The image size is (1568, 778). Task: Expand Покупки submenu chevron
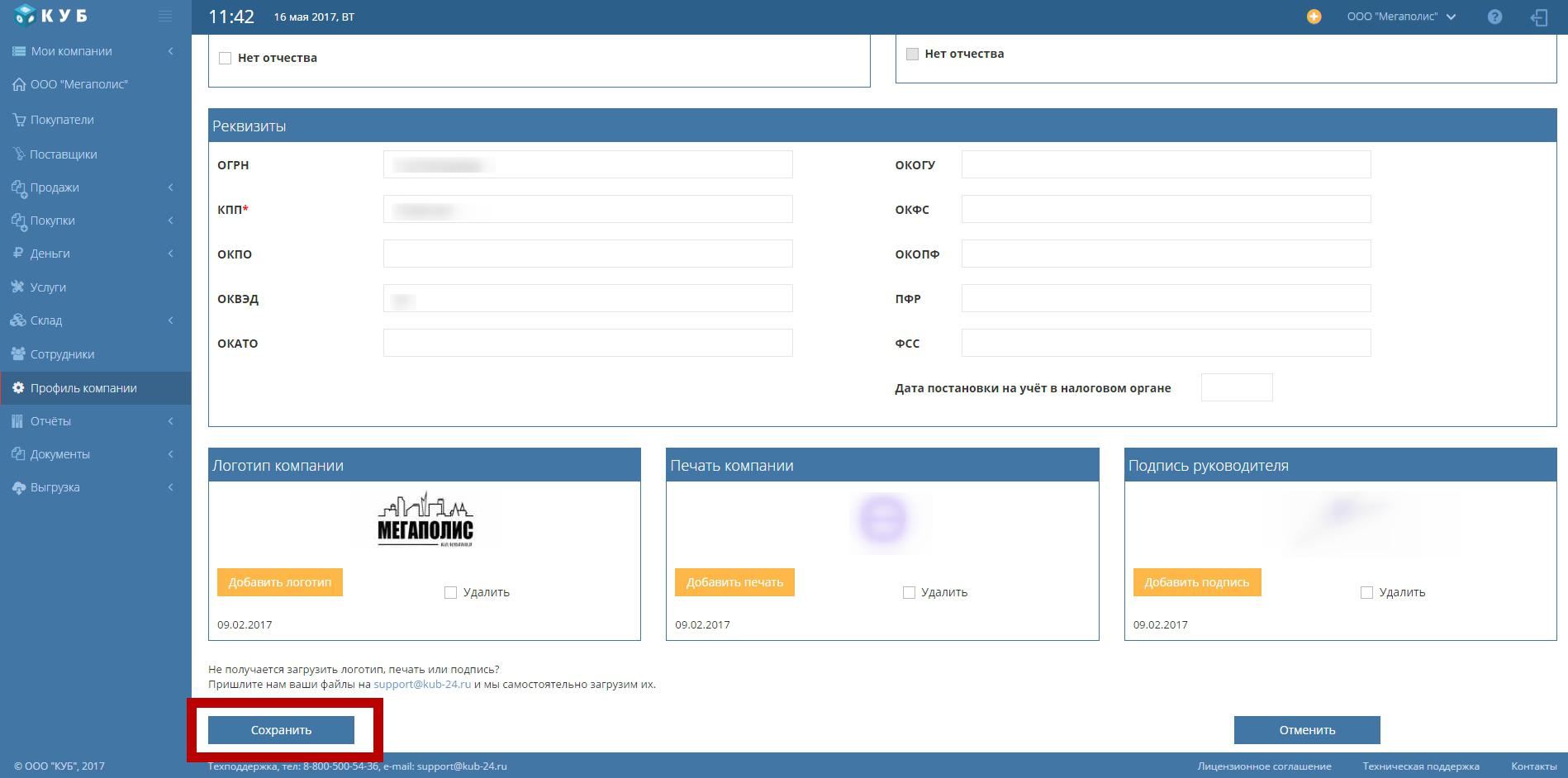coord(171,221)
